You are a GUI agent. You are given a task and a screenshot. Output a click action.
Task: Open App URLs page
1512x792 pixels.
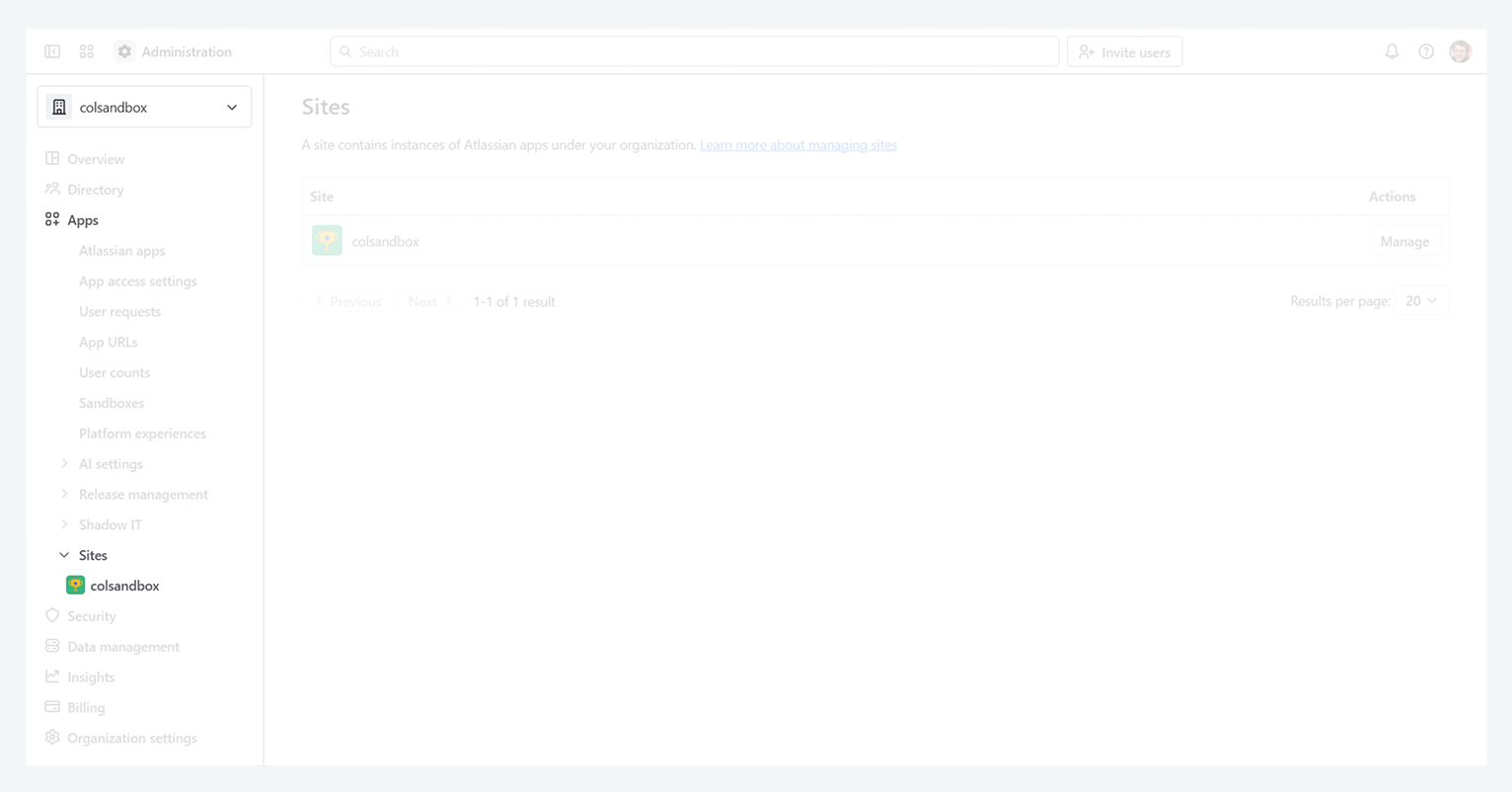pos(109,343)
